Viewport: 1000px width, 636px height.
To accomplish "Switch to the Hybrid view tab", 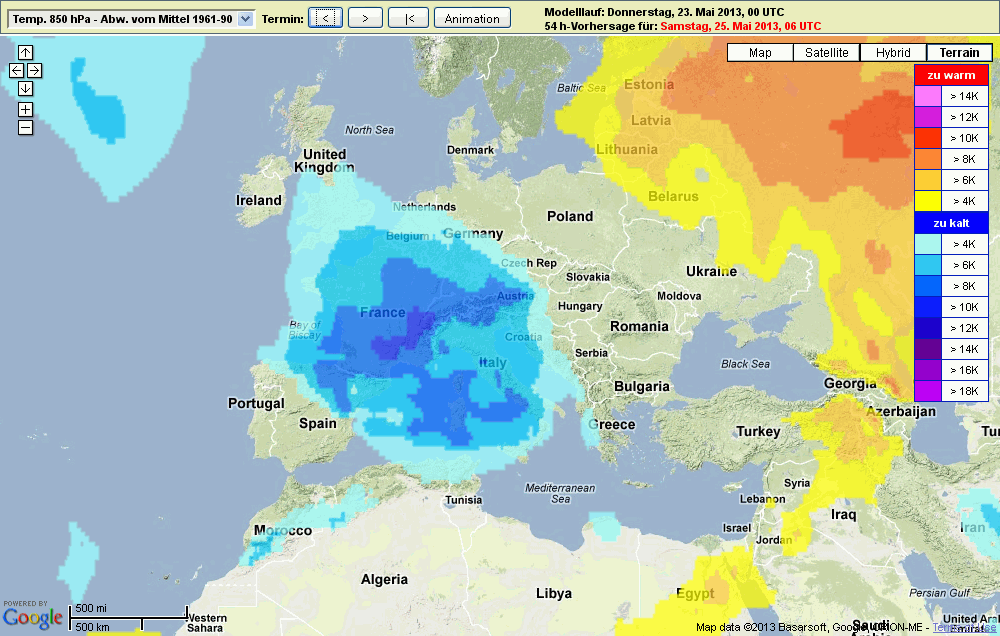I will tap(893, 52).
